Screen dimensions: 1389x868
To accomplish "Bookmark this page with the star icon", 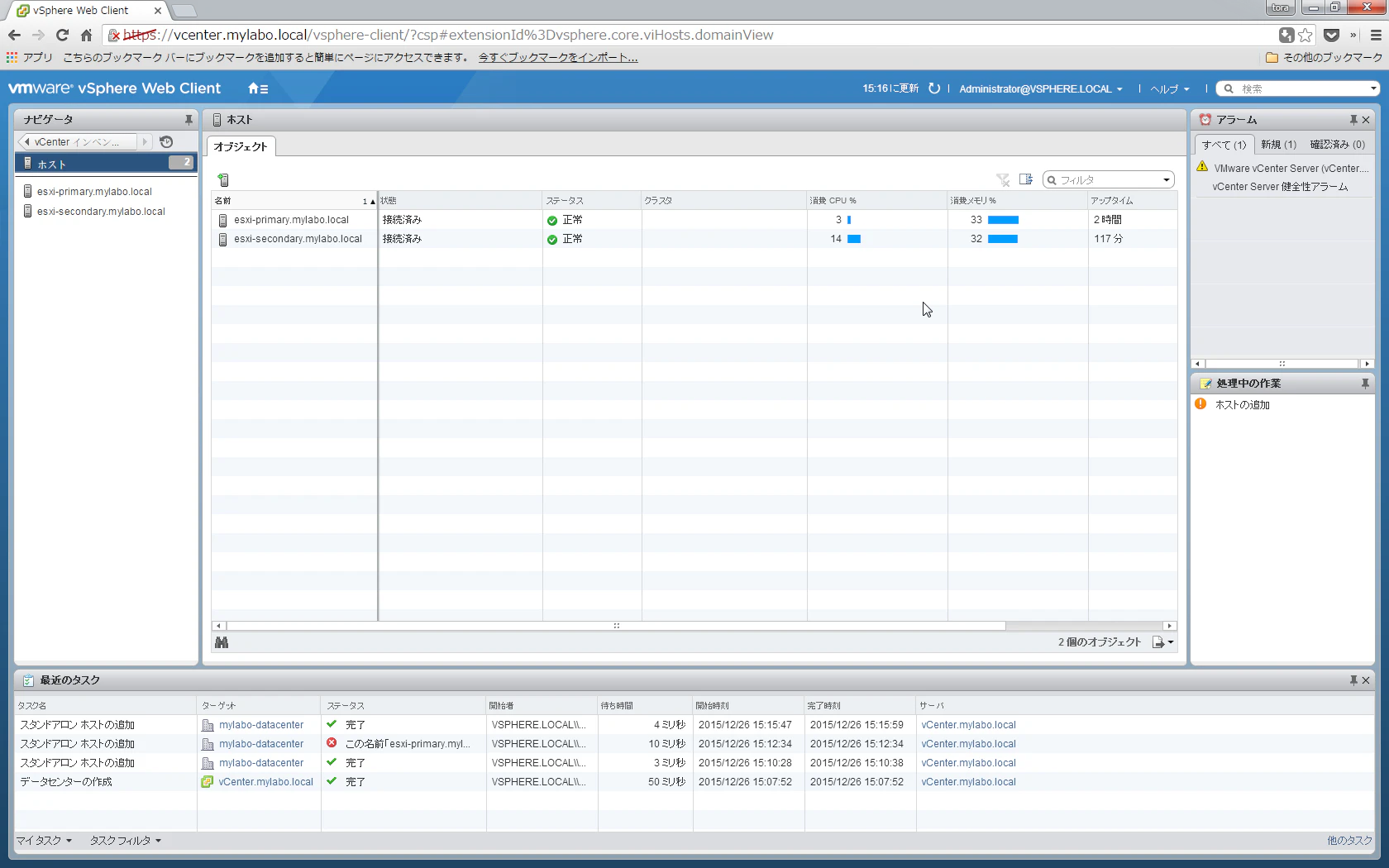I will coord(1305,35).
